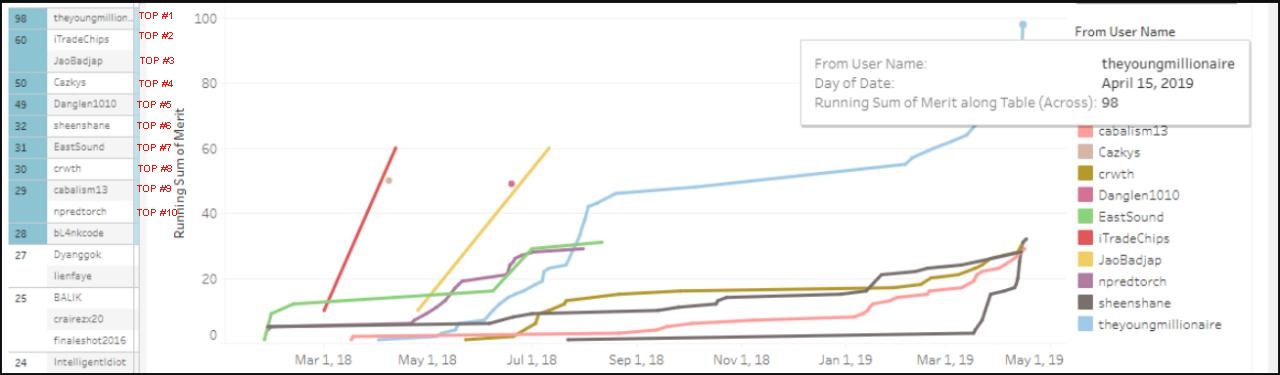Viewport: 1280px width, 375px height.
Task: Select the bL4nkcode table row
Action: click(x=70, y=233)
